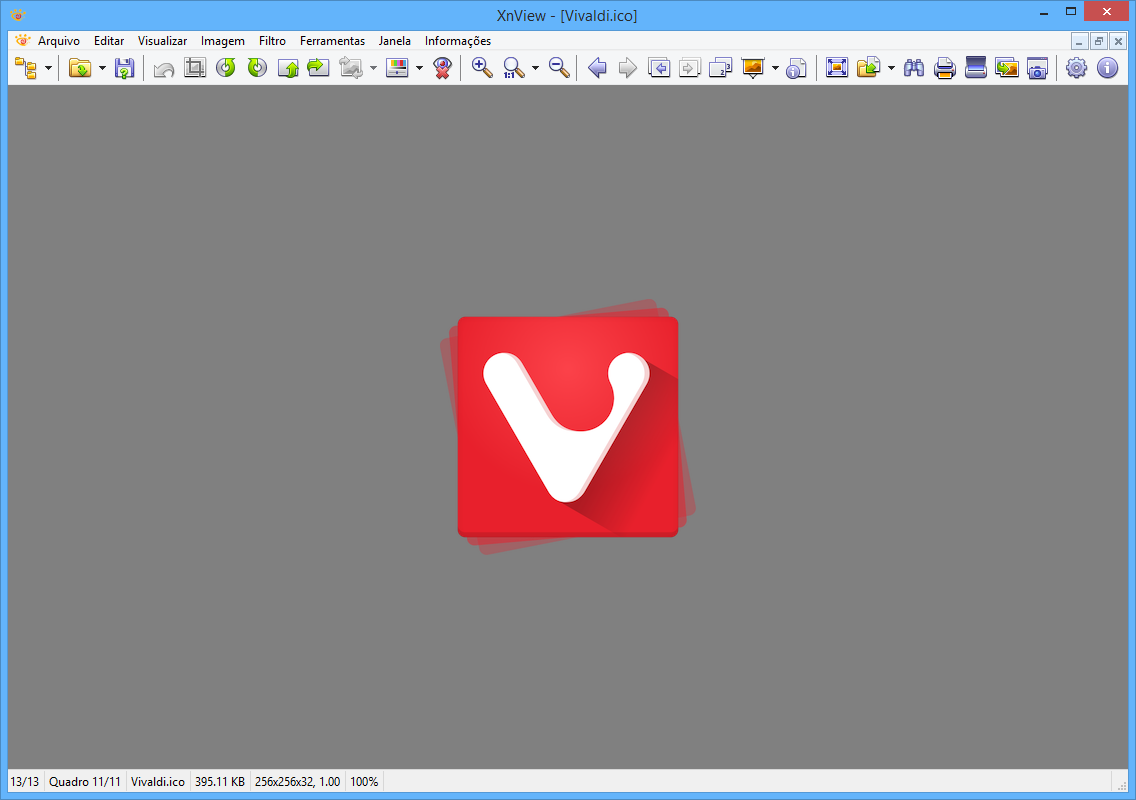Open the Filtro menu

[x=272, y=41]
